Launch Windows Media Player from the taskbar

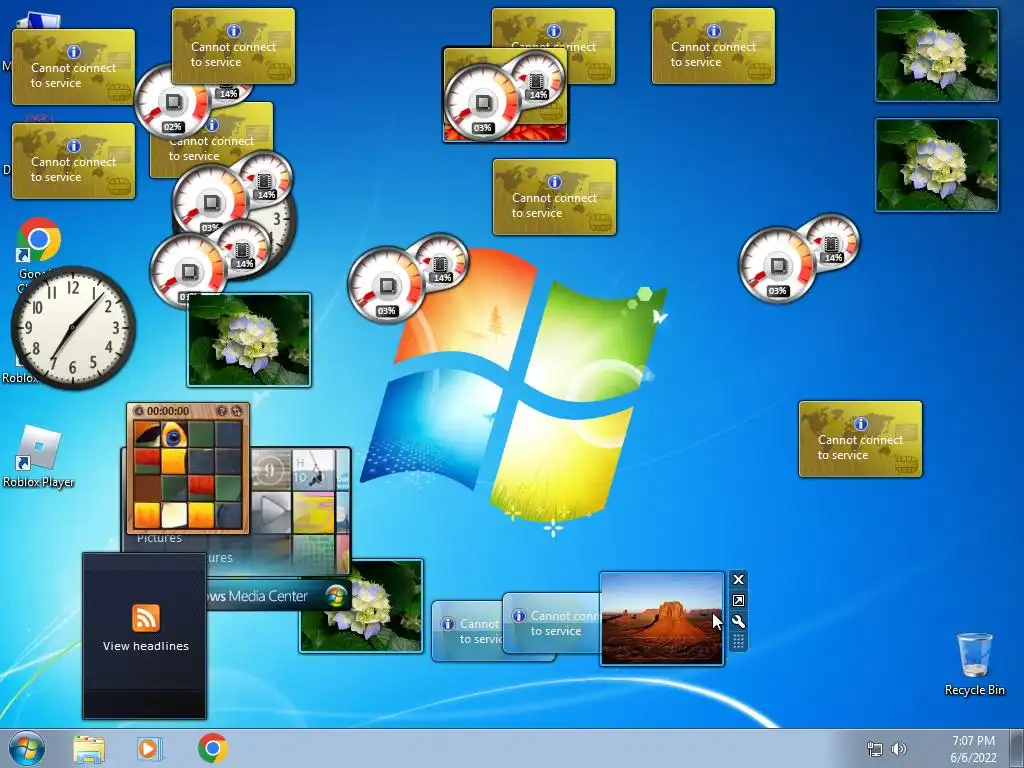pyautogui.click(x=150, y=749)
